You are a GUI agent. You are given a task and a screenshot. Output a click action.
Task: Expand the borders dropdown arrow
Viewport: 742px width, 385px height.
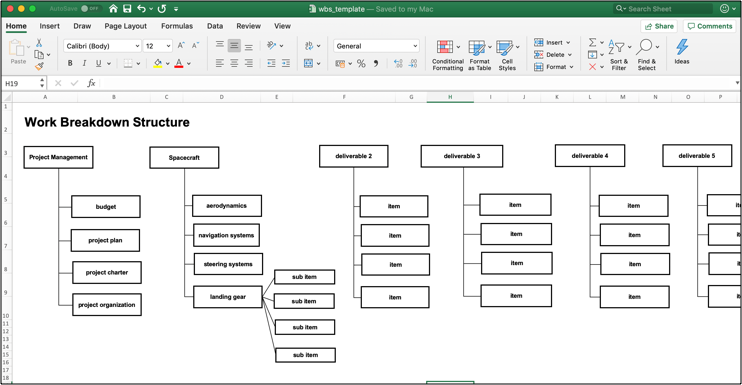pos(138,63)
